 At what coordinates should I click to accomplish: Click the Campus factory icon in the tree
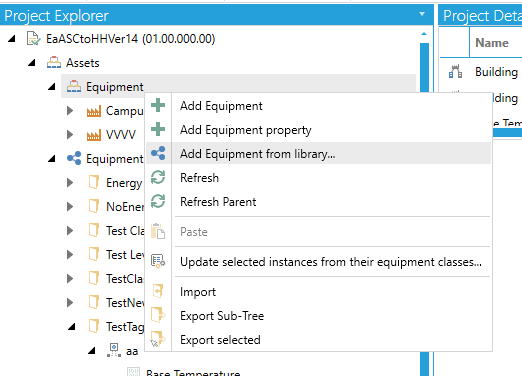94,111
